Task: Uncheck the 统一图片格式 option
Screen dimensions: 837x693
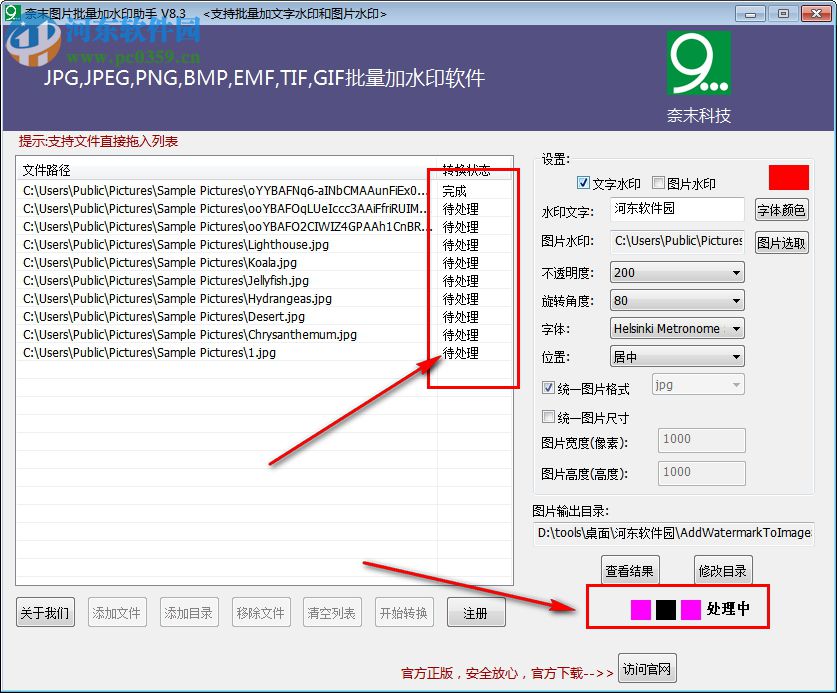Action: click(x=549, y=388)
